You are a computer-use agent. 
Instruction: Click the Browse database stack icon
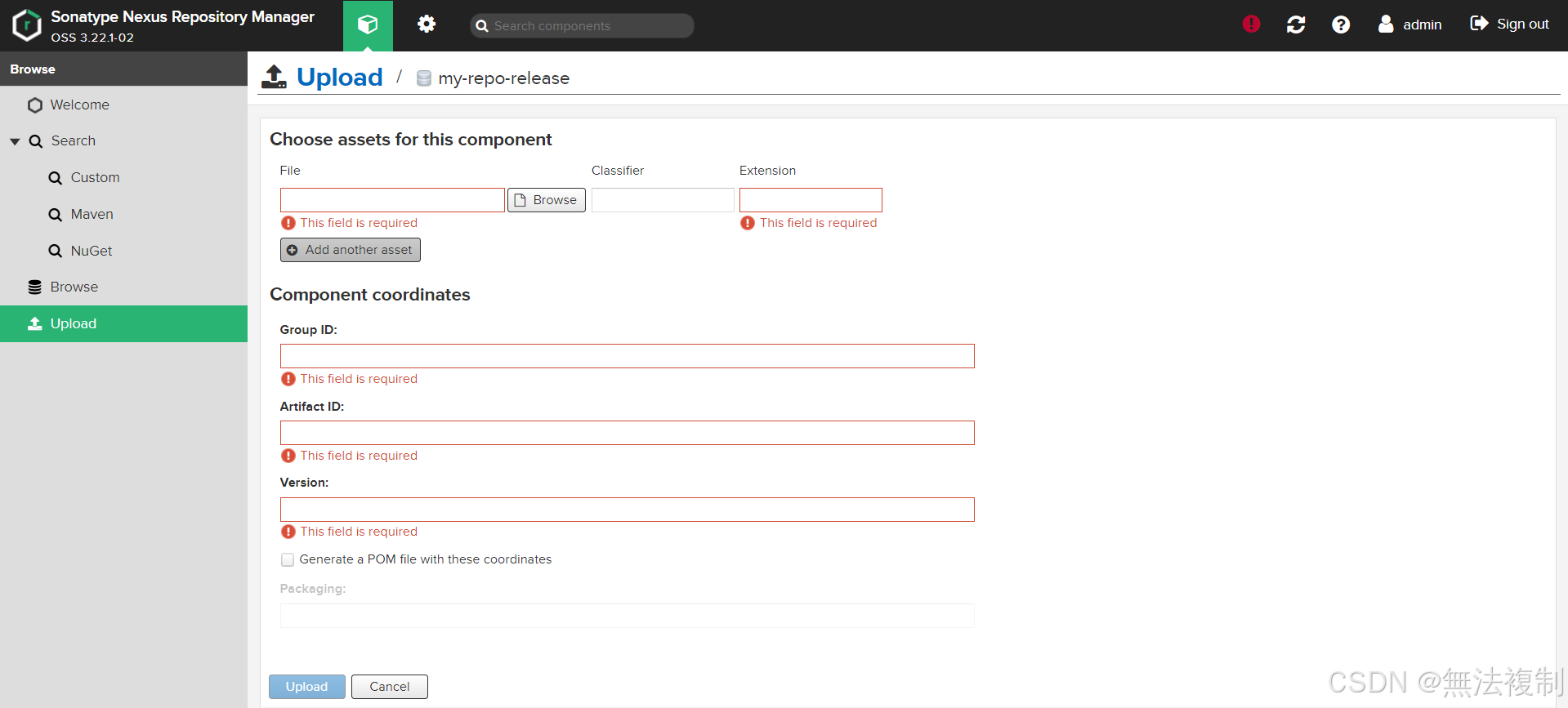[35, 287]
